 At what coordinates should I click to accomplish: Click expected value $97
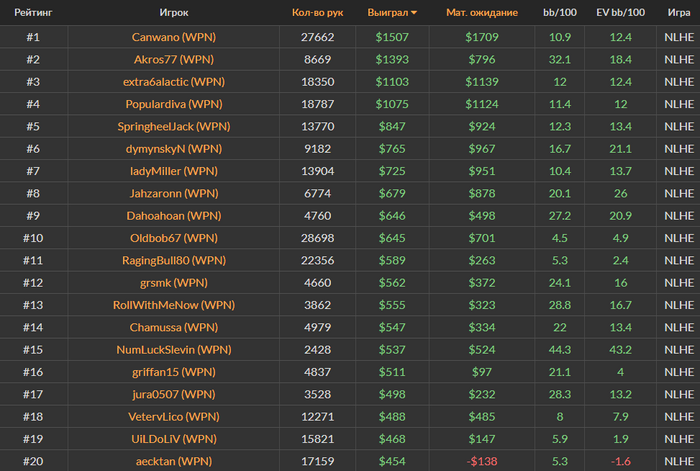(x=482, y=372)
